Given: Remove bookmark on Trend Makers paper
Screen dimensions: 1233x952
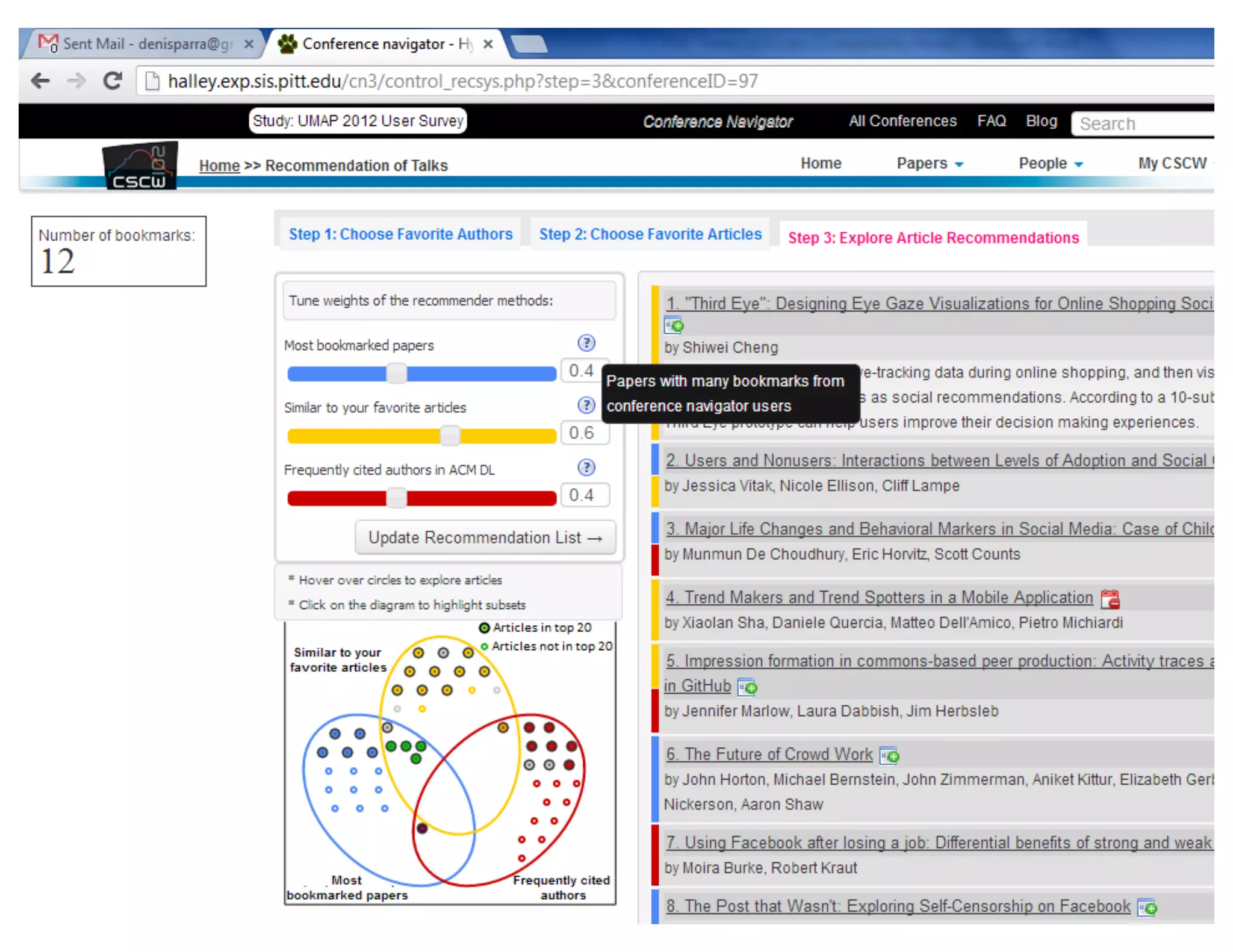Looking at the screenshot, I should tap(1110, 599).
